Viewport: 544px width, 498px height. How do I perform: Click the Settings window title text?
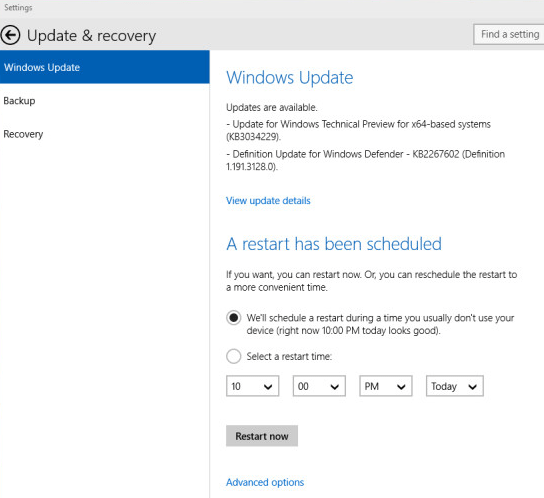click(18, 8)
